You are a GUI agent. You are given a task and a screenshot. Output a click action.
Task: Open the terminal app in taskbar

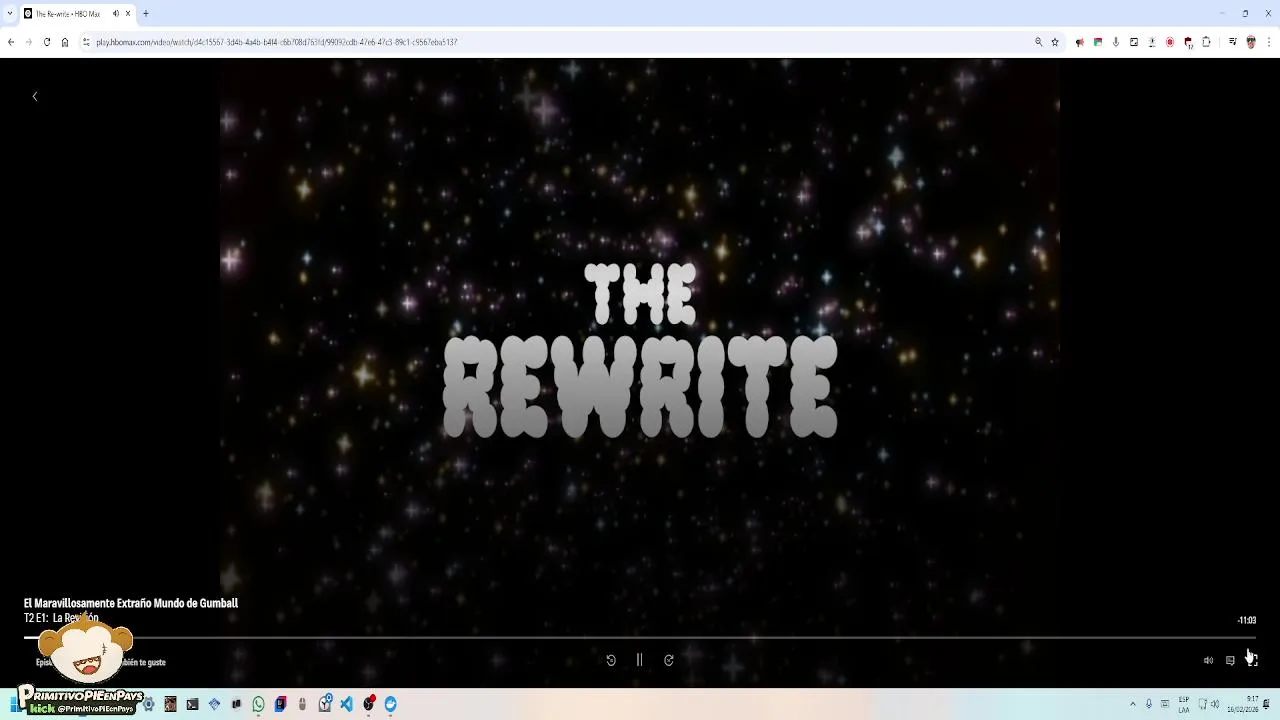[192, 704]
